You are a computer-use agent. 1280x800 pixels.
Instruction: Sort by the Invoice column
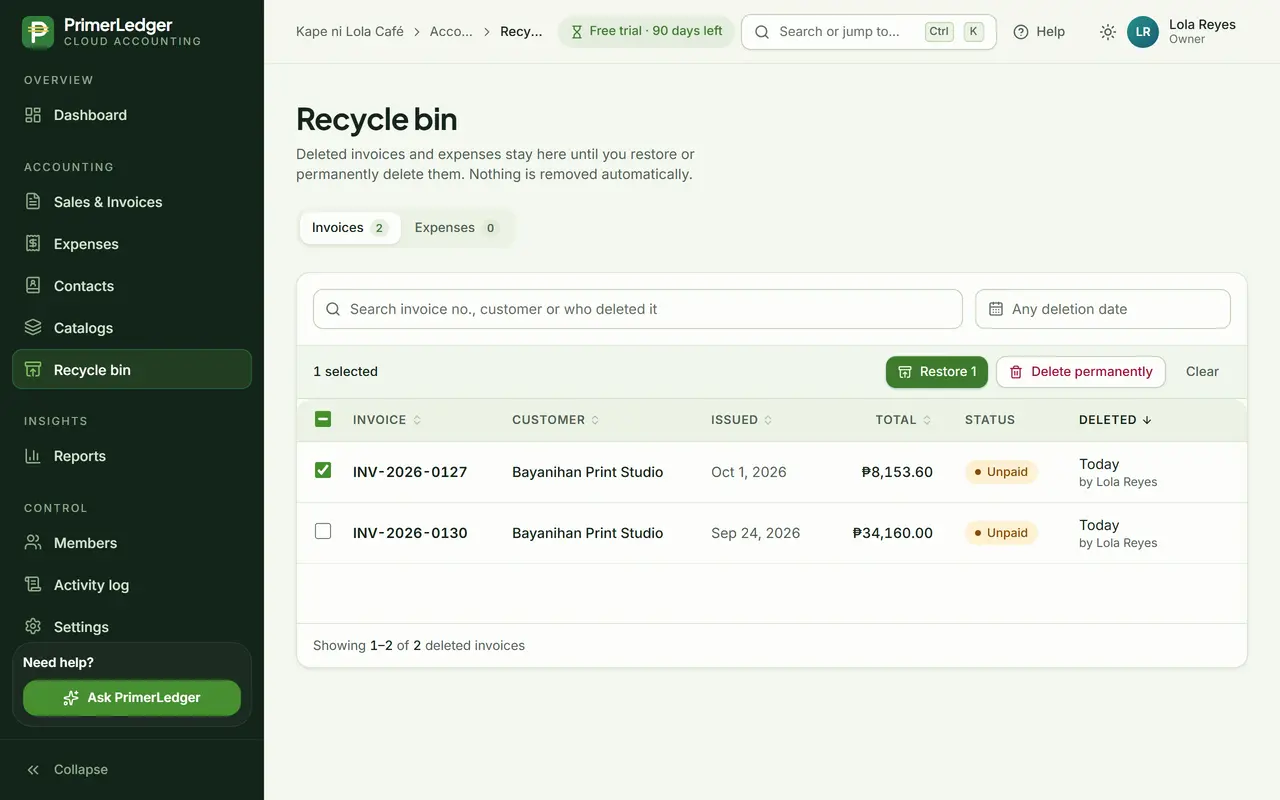pyautogui.click(x=387, y=420)
